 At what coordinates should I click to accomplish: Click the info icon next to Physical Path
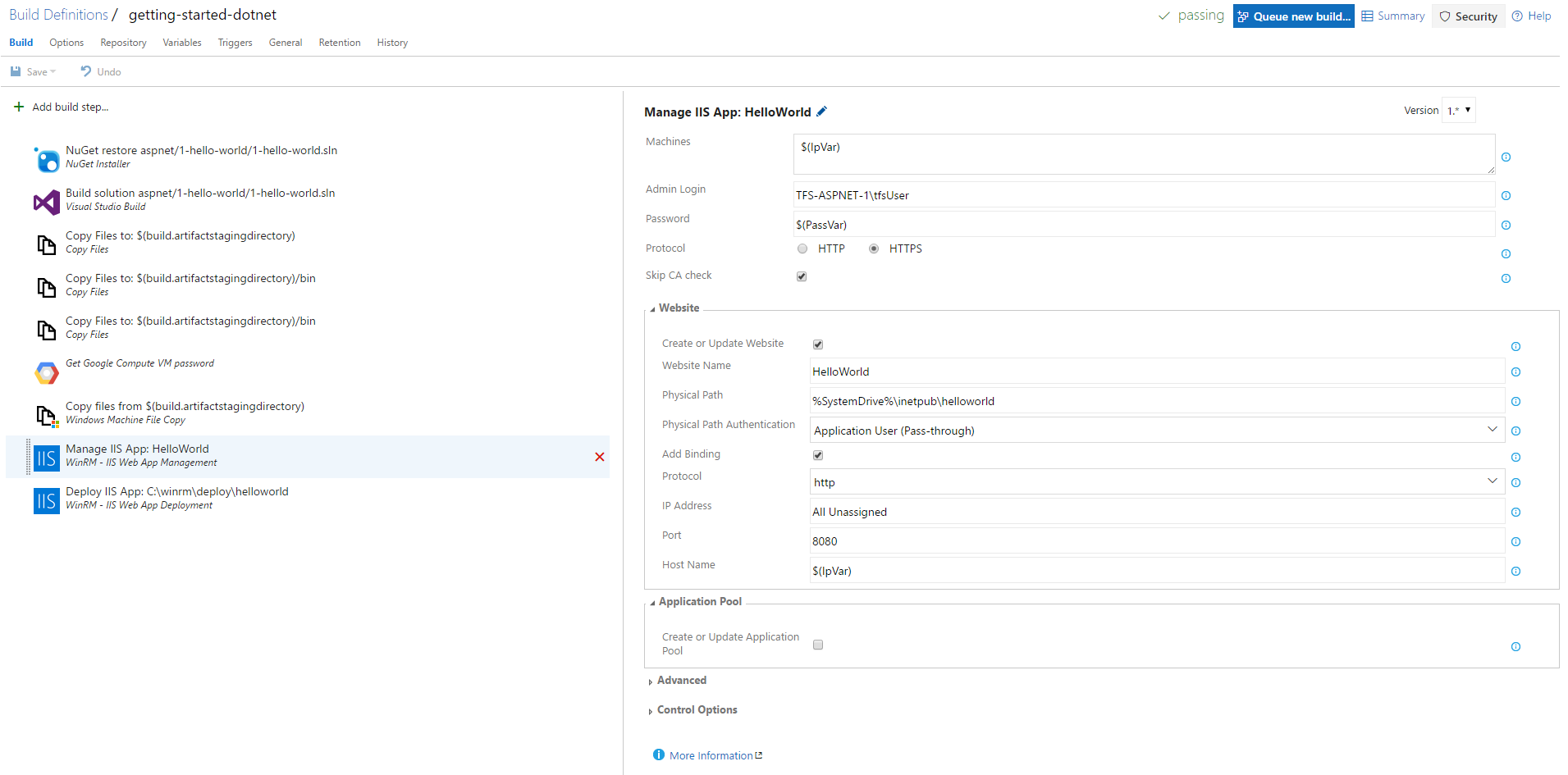coord(1515,401)
